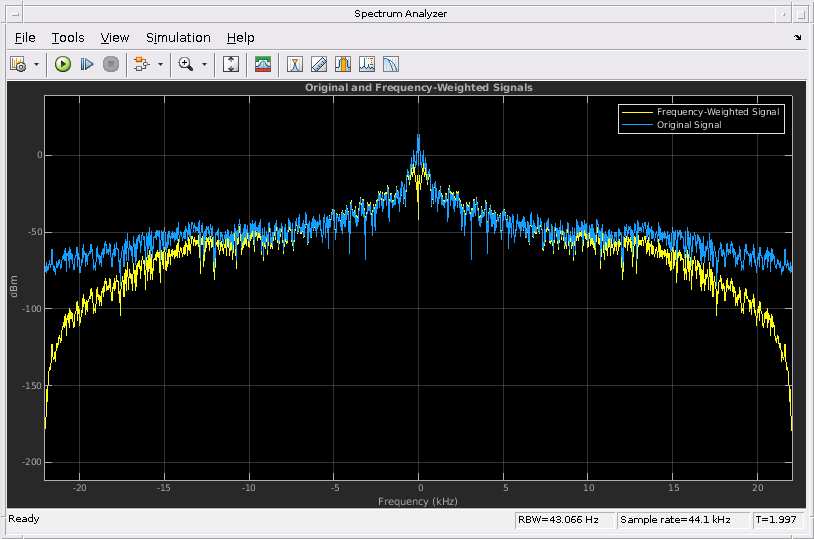Screen dimensions: 814x539
Task: Toggle Frequency-Weighted Signal in the legend
Action: [718, 112]
